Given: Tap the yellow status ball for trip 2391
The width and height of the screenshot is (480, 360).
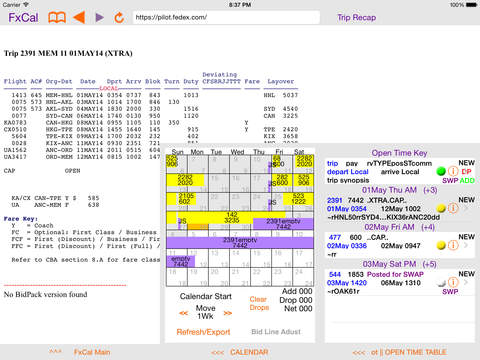Looking at the screenshot, I should click(x=441, y=209).
